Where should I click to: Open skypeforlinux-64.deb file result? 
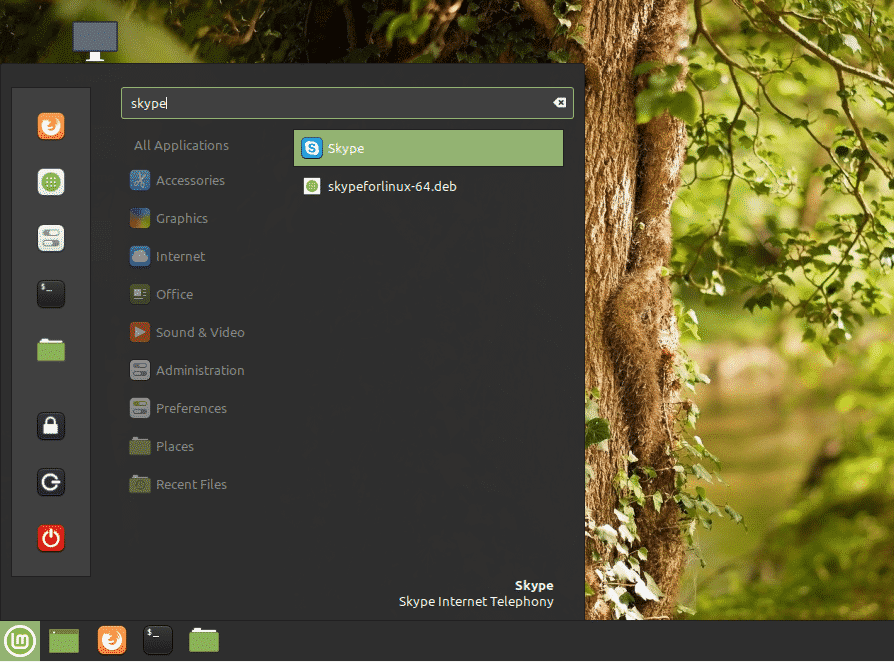click(428, 186)
